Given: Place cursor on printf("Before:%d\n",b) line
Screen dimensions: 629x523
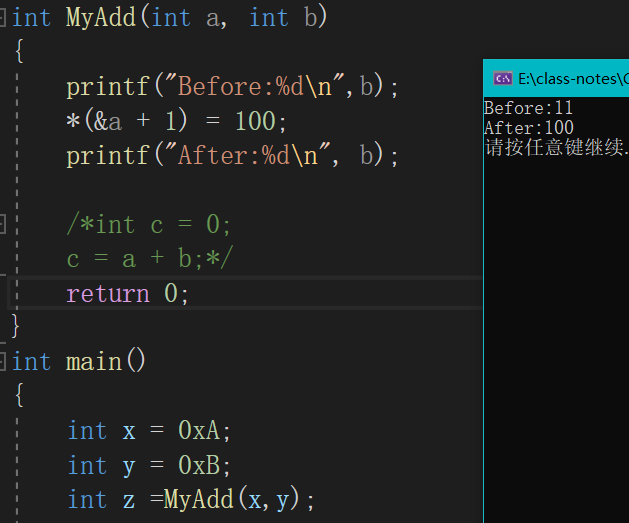Looking at the screenshot, I should [x=232, y=87].
